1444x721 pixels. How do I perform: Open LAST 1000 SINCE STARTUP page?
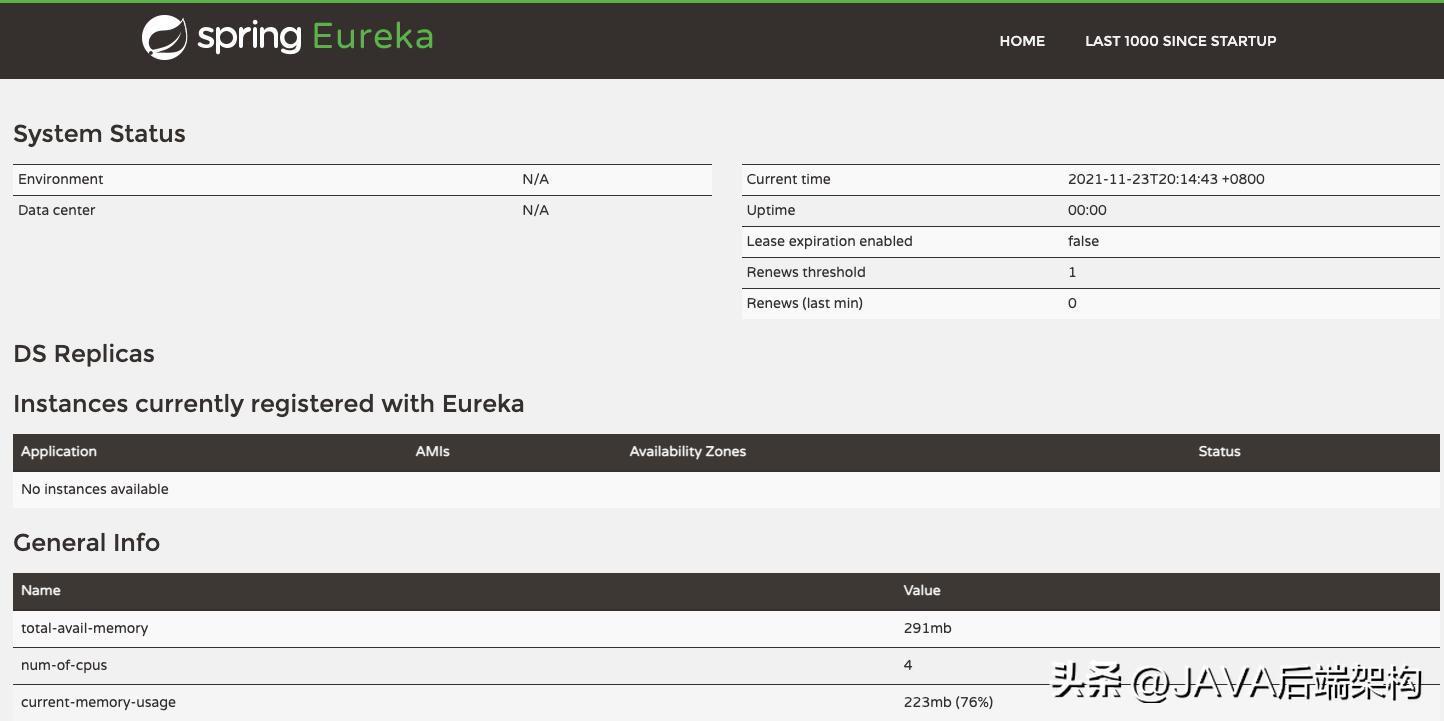pyautogui.click(x=1180, y=41)
